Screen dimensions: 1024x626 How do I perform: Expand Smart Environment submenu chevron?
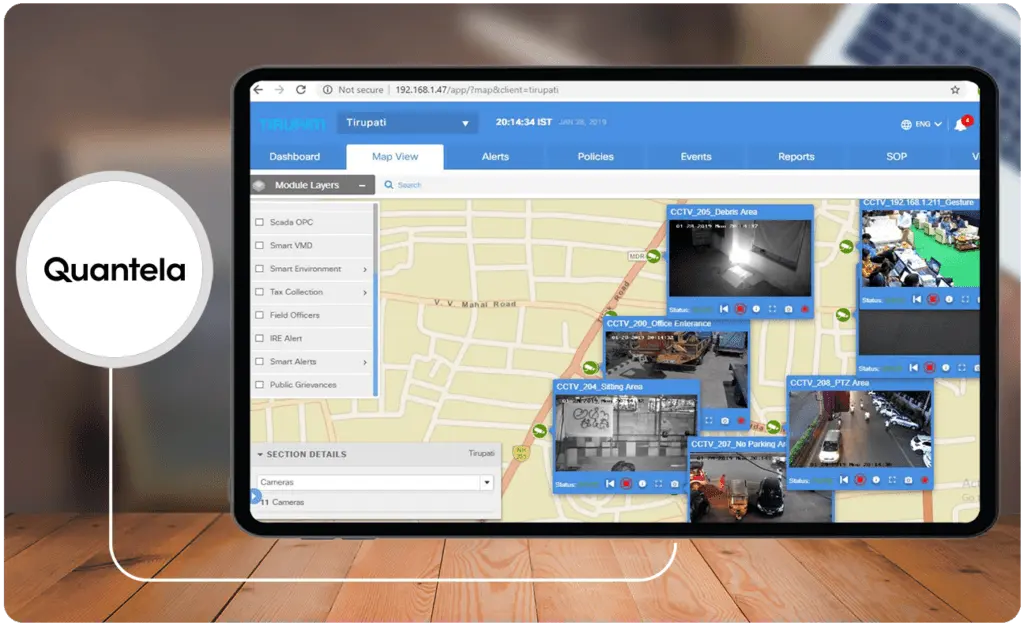[x=364, y=269]
